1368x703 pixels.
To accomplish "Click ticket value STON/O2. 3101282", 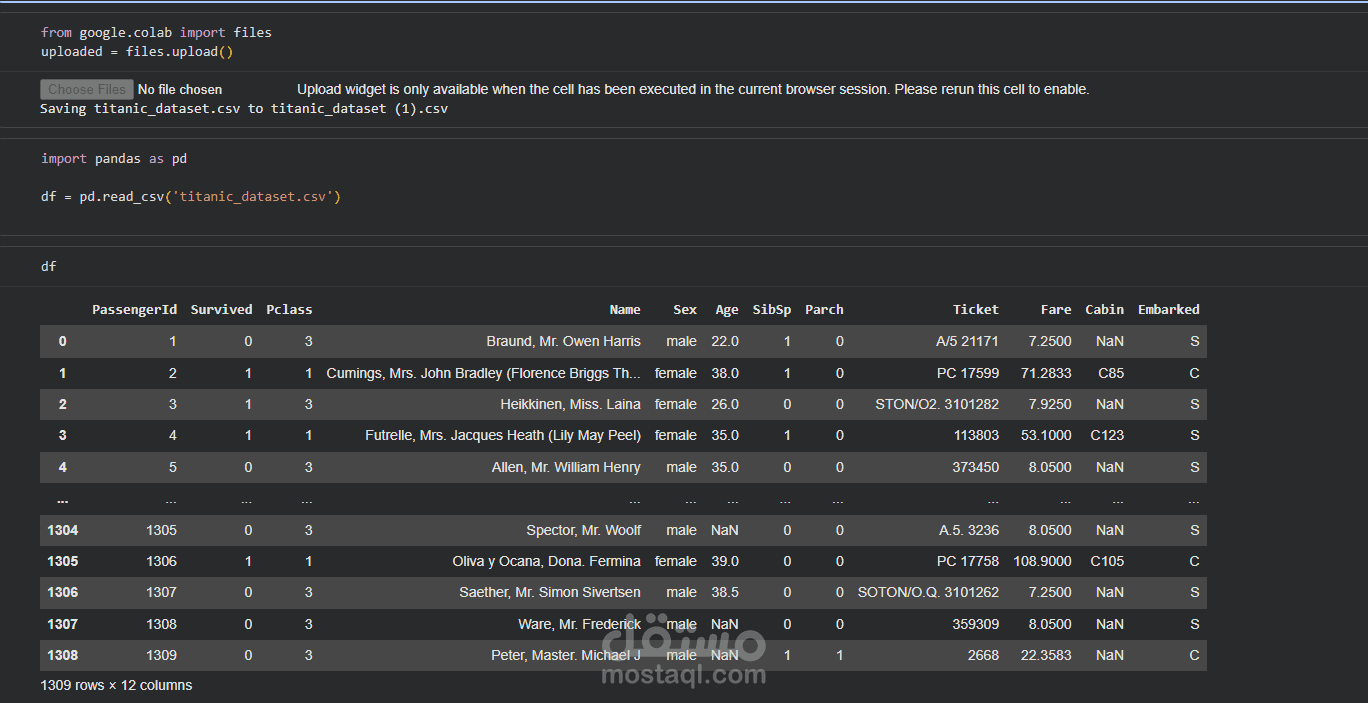I will coord(936,404).
